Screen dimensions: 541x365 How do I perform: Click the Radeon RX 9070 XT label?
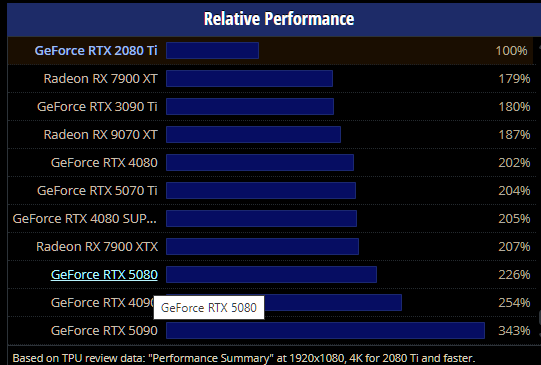point(100,135)
